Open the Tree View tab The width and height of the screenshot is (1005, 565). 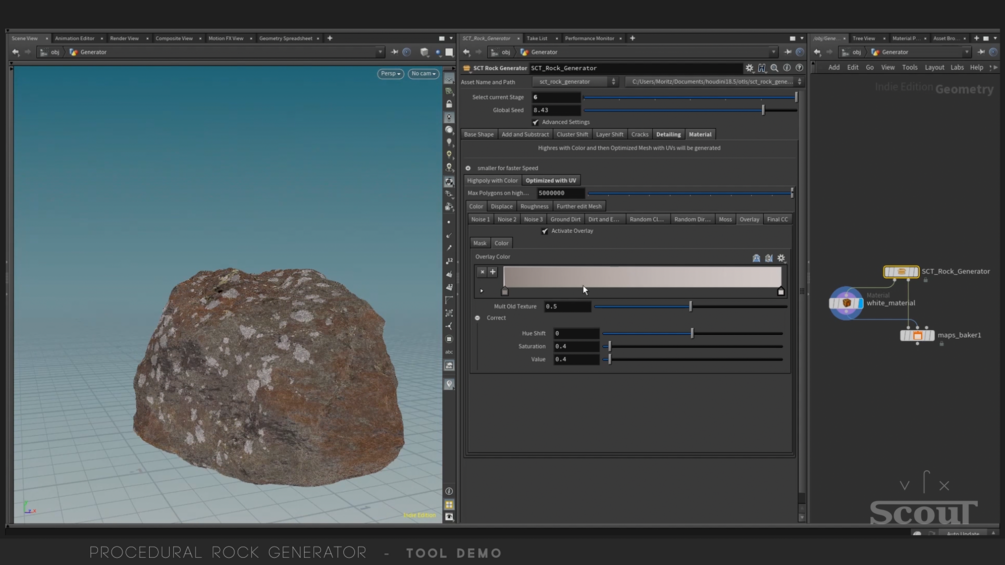click(x=864, y=38)
